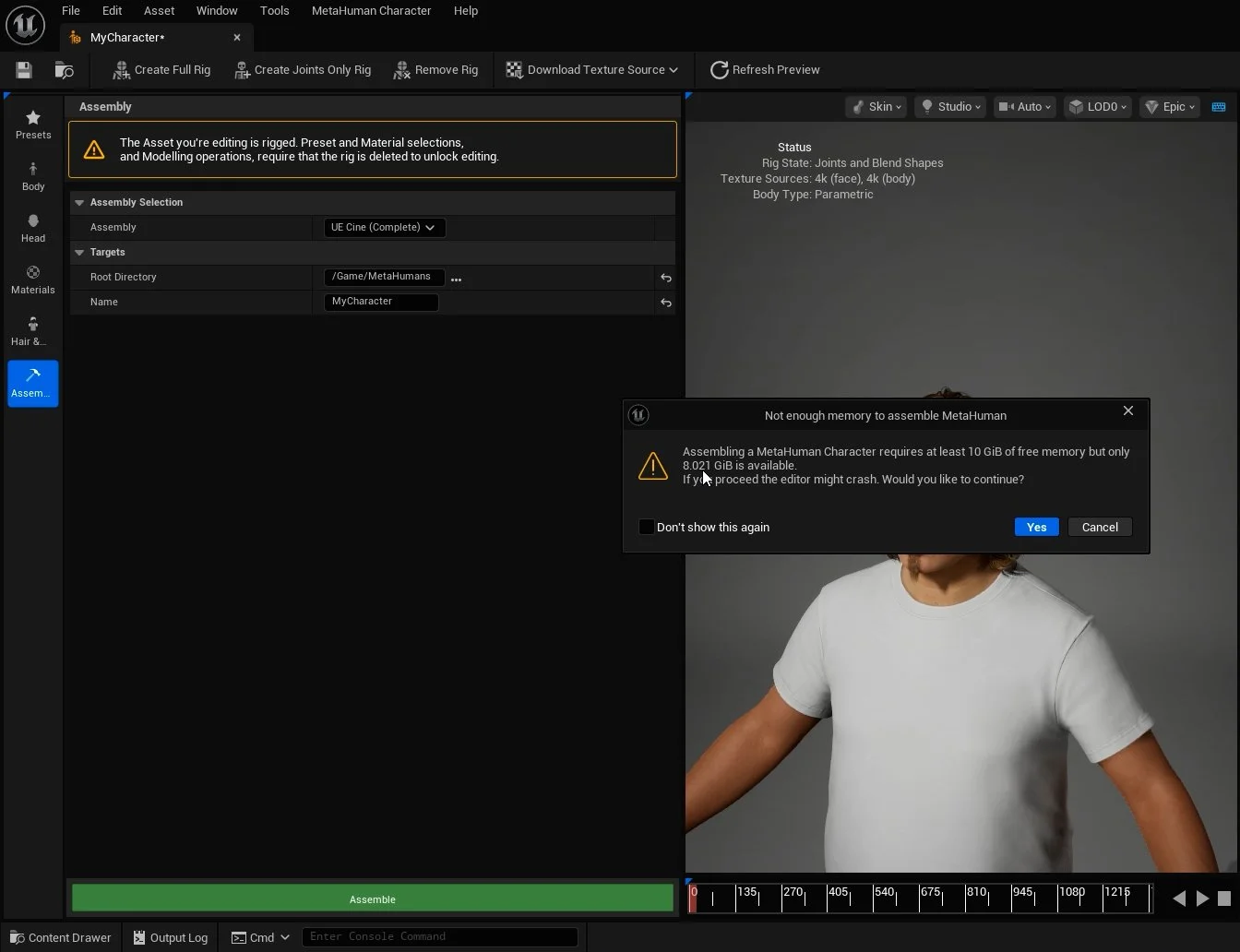Collapse the Targets section
The image size is (1240, 952).
coord(79,252)
